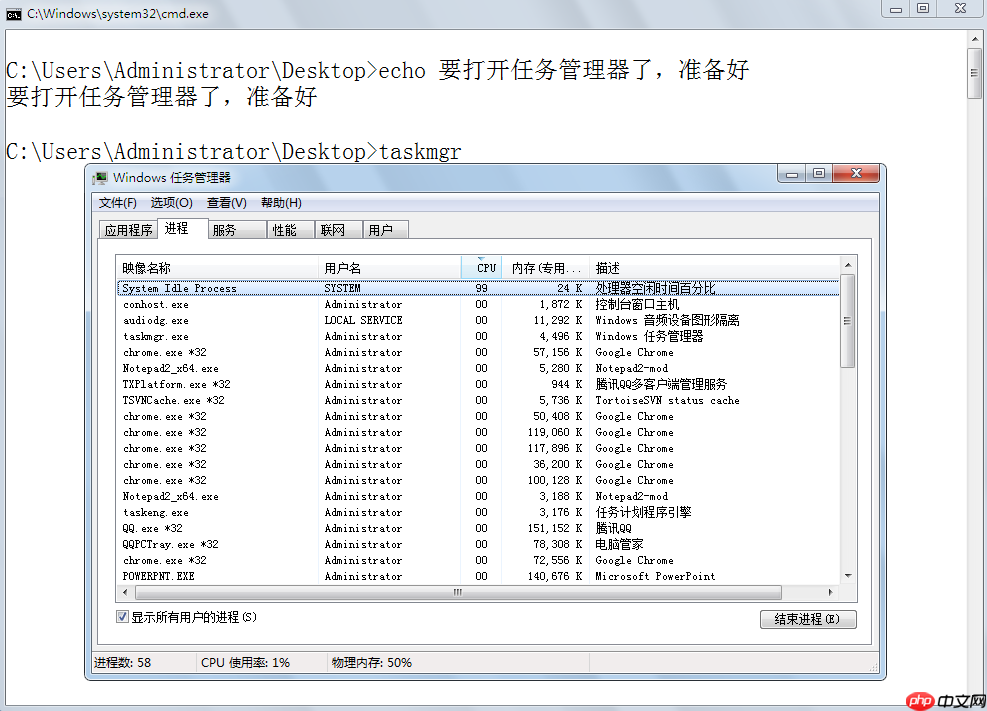Click cmd window scroll up arrow
This screenshot has width=987, height=711.
point(974,39)
